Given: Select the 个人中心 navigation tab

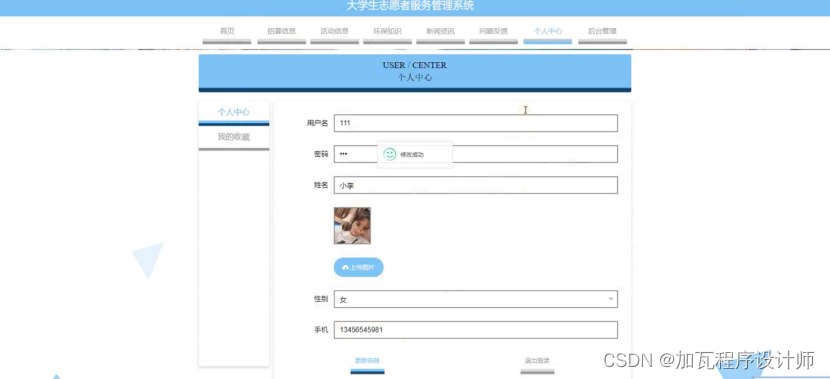Looking at the screenshot, I should [x=548, y=32].
